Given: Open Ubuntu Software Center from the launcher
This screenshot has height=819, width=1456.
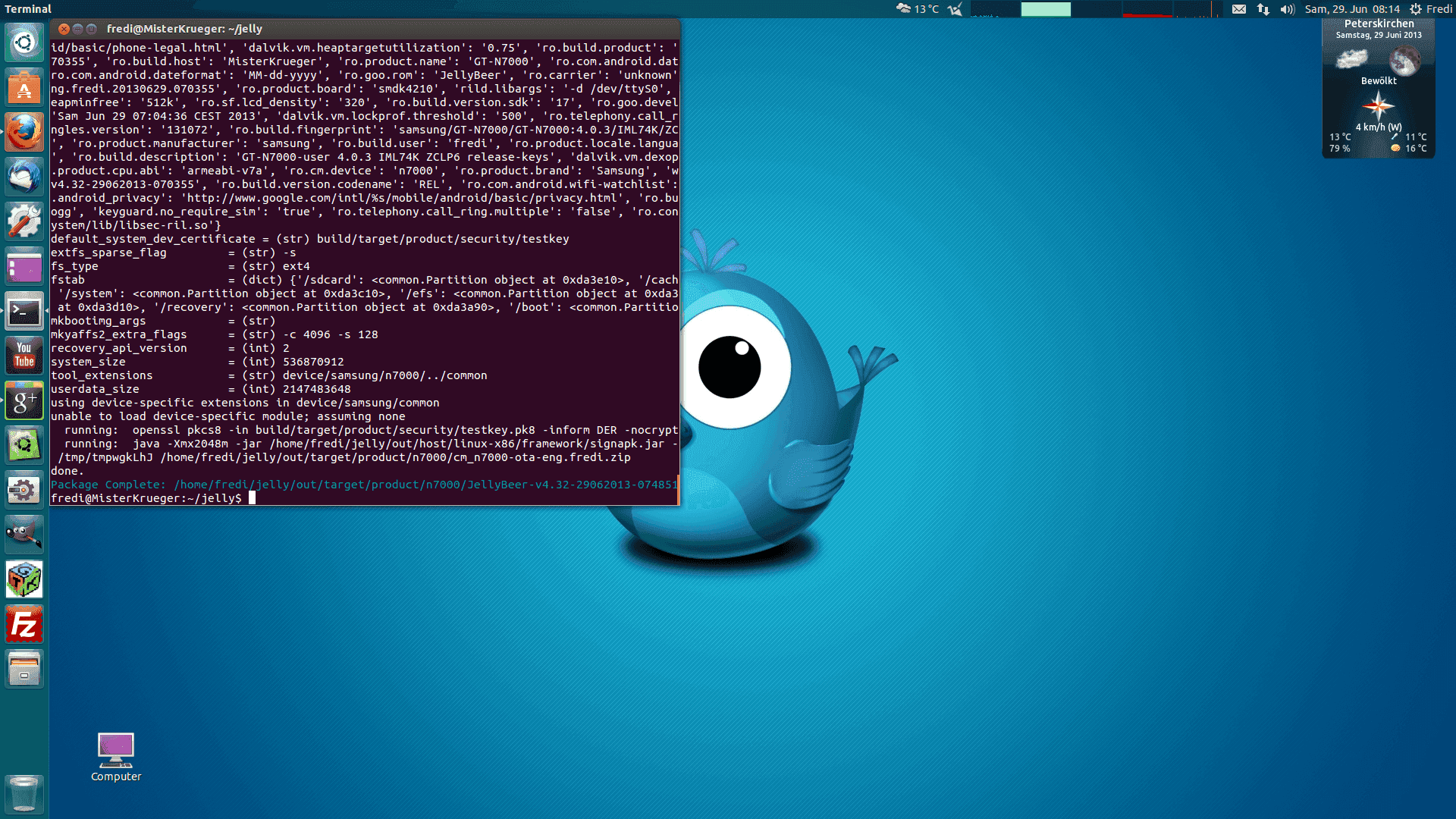Looking at the screenshot, I should pos(24,88).
